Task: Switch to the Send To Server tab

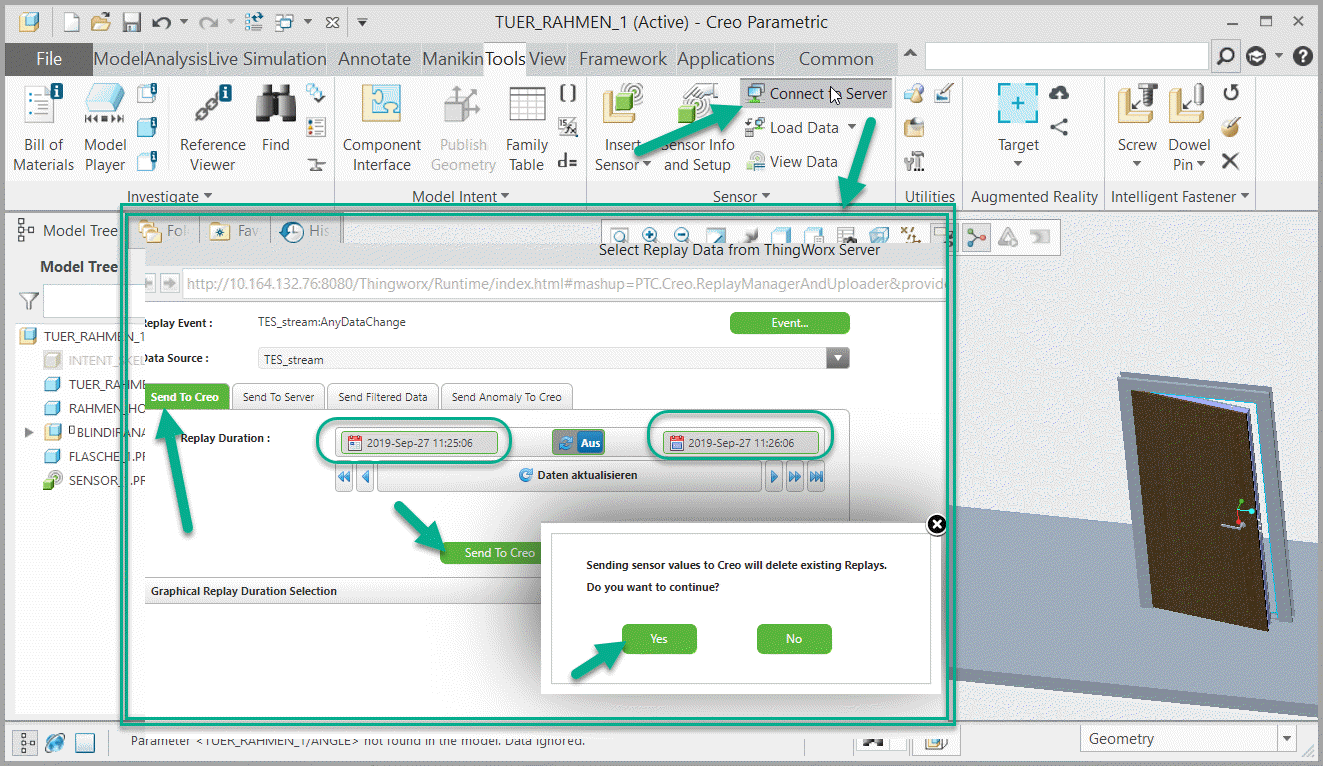Action: tap(278, 396)
